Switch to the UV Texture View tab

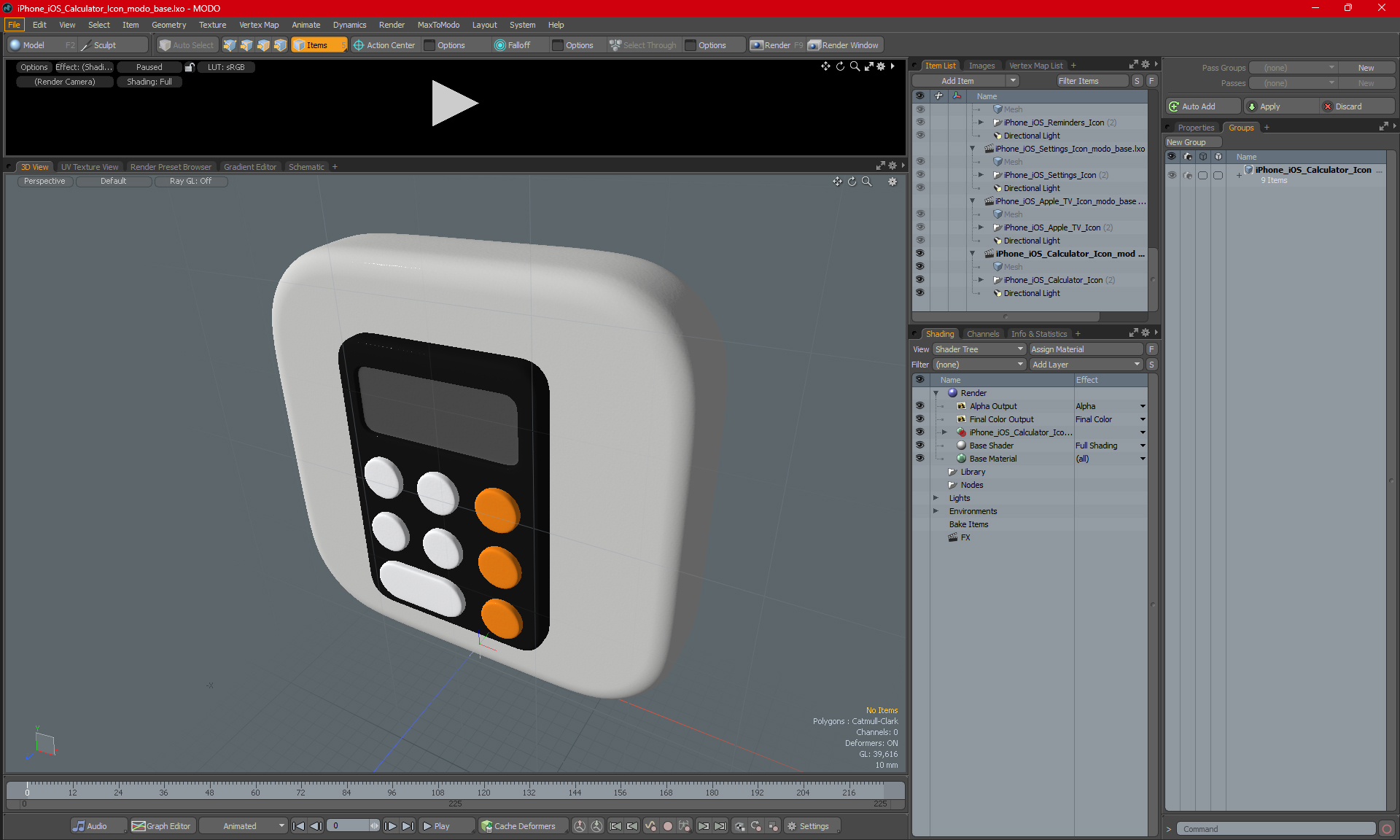(x=90, y=167)
